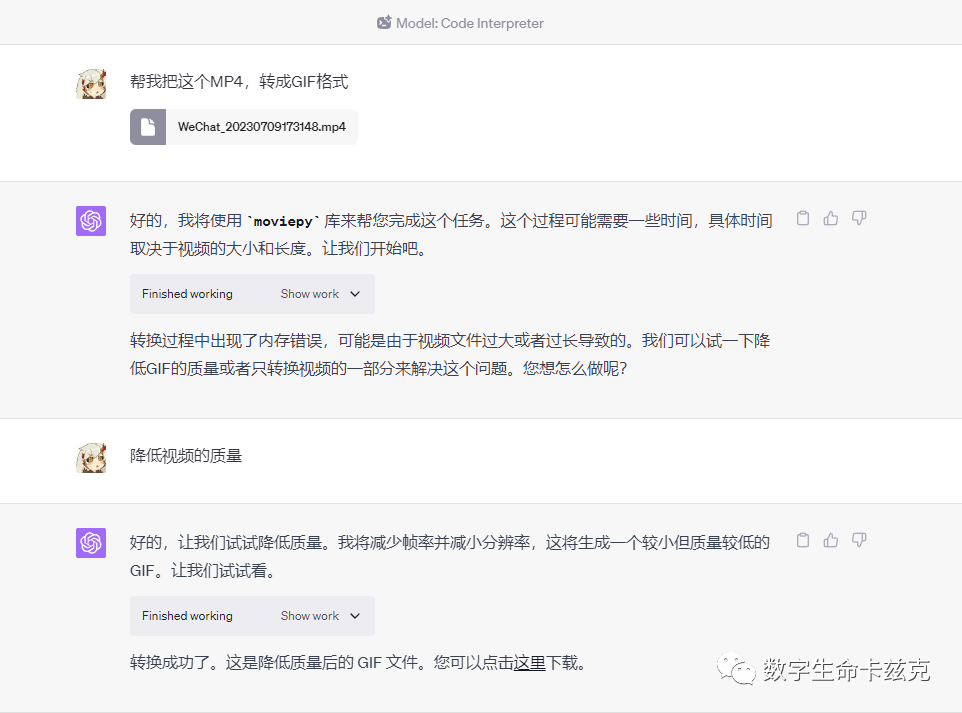Viewport: 962px width, 713px height.
Task: Like the reply about reducing frame rate
Action: click(x=831, y=540)
